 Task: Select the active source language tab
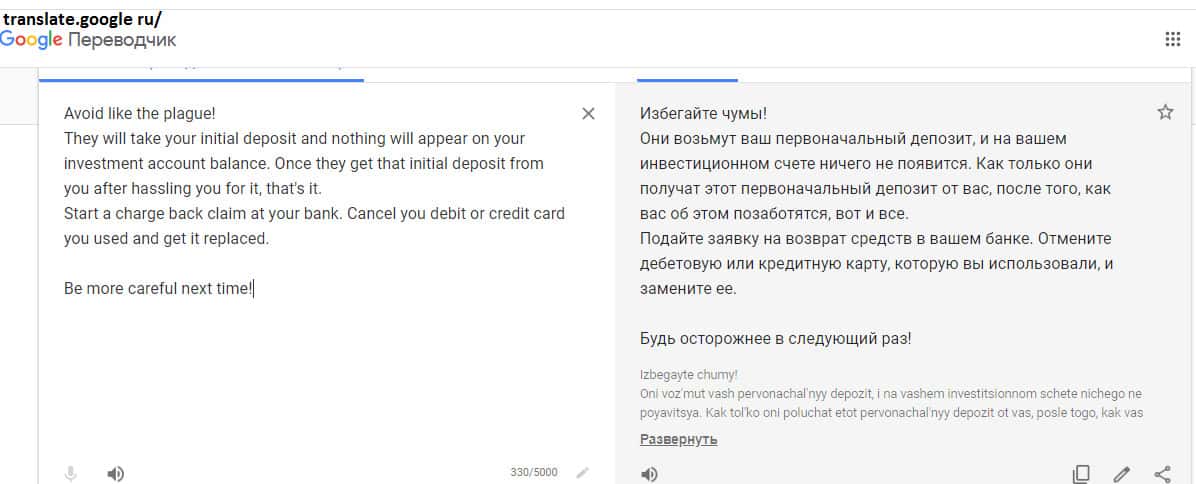tap(200, 72)
